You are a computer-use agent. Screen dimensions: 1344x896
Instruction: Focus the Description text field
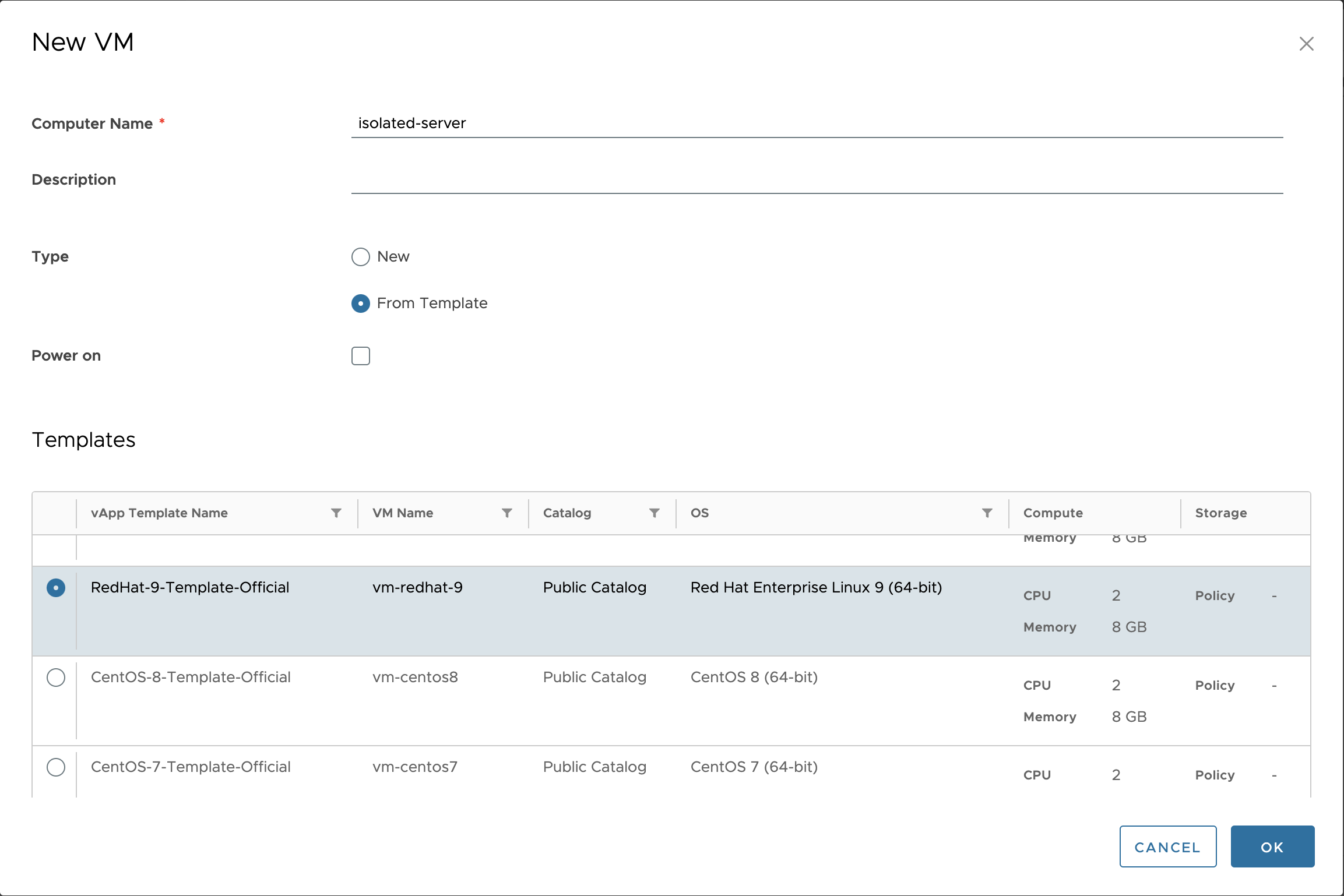tap(816, 179)
